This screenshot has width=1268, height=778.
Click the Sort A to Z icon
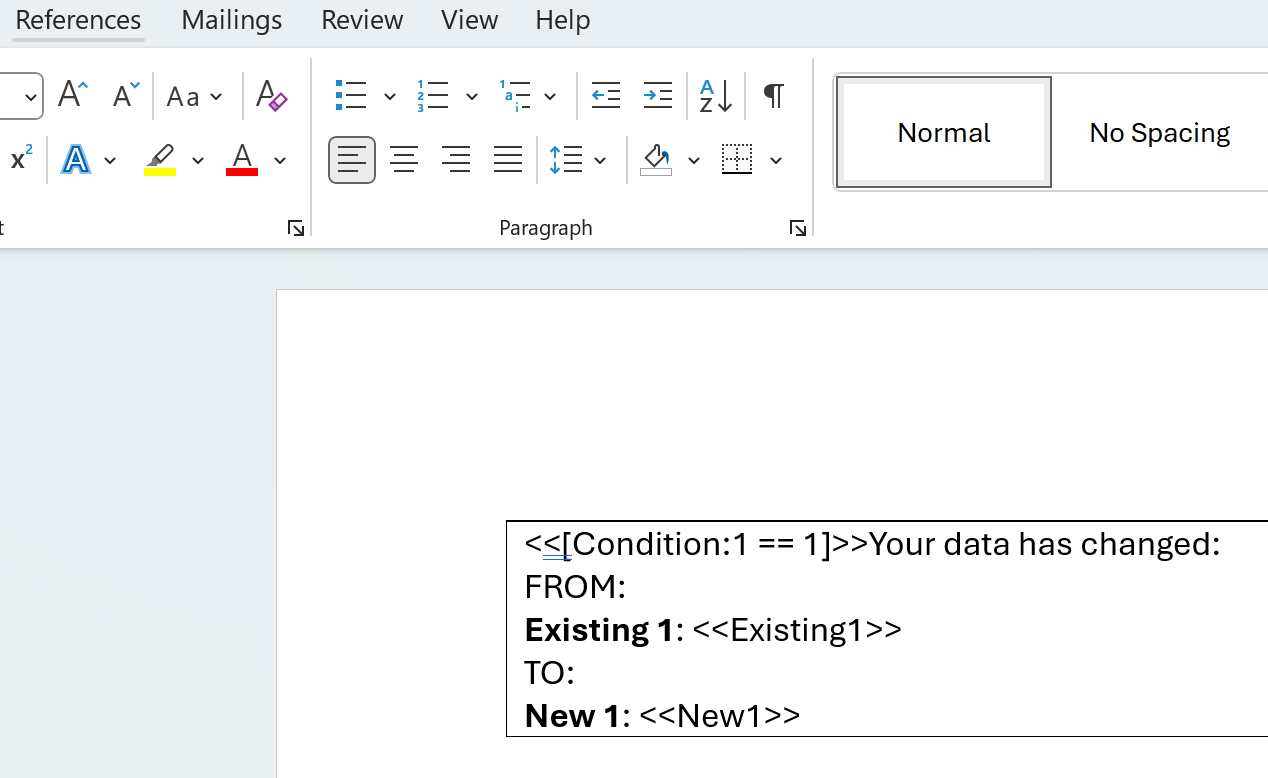point(716,96)
